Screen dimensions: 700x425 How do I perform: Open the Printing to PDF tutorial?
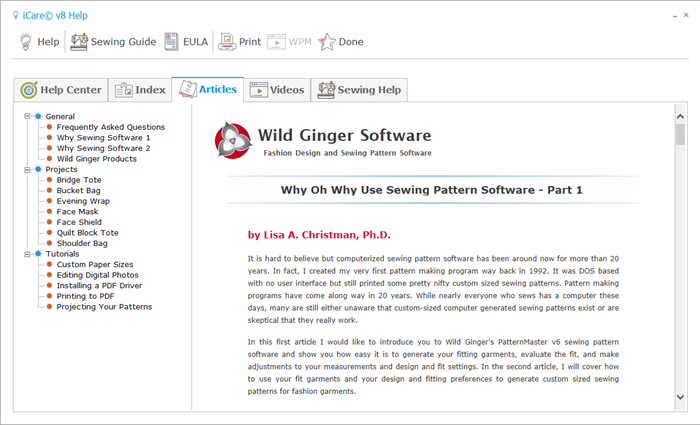[85, 296]
